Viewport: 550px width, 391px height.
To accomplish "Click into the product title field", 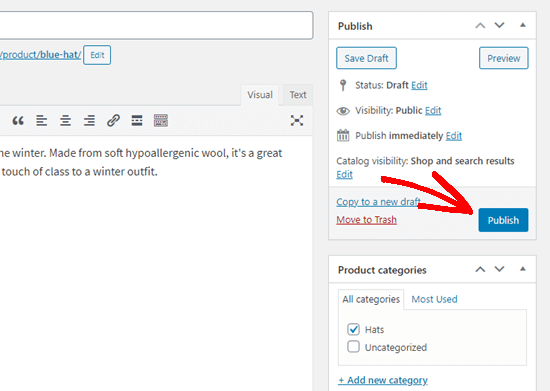I will click(156, 25).
